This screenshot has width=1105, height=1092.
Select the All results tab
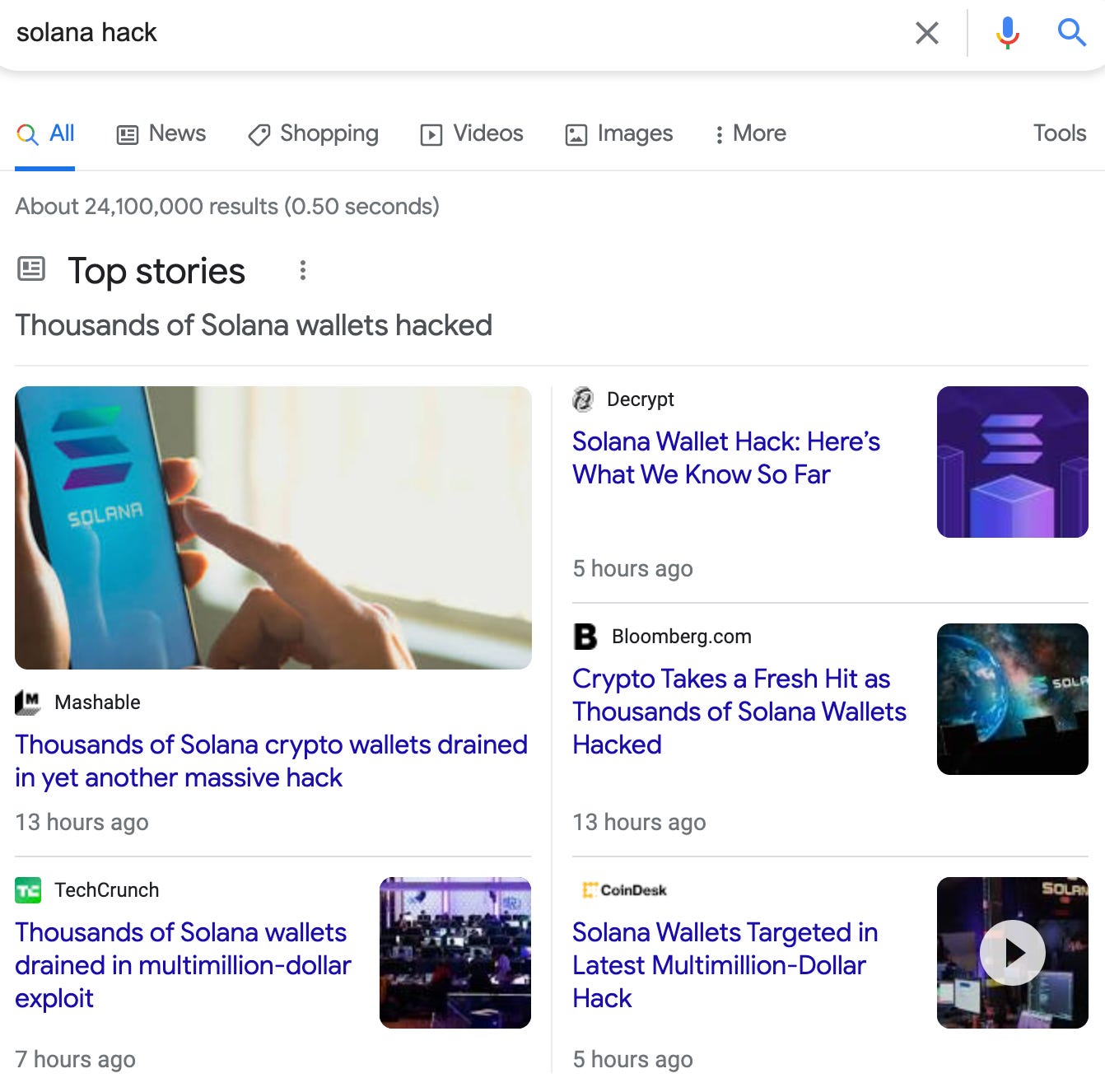point(46,133)
